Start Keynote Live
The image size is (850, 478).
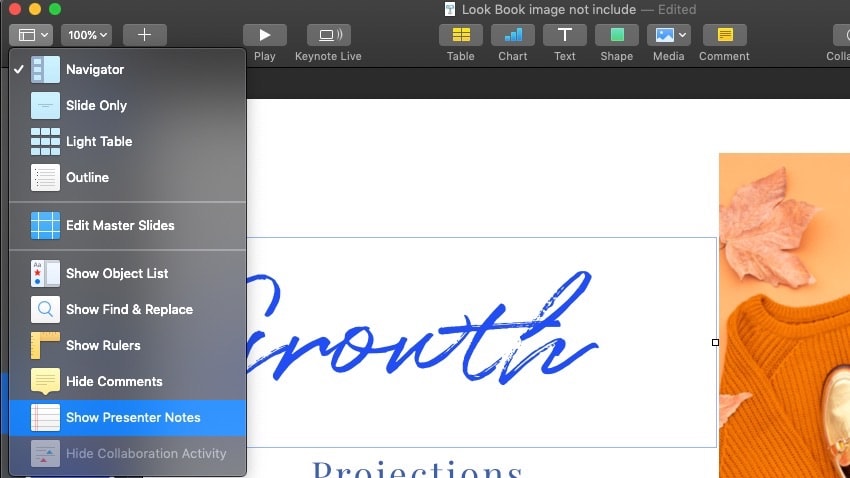pyautogui.click(x=329, y=35)
